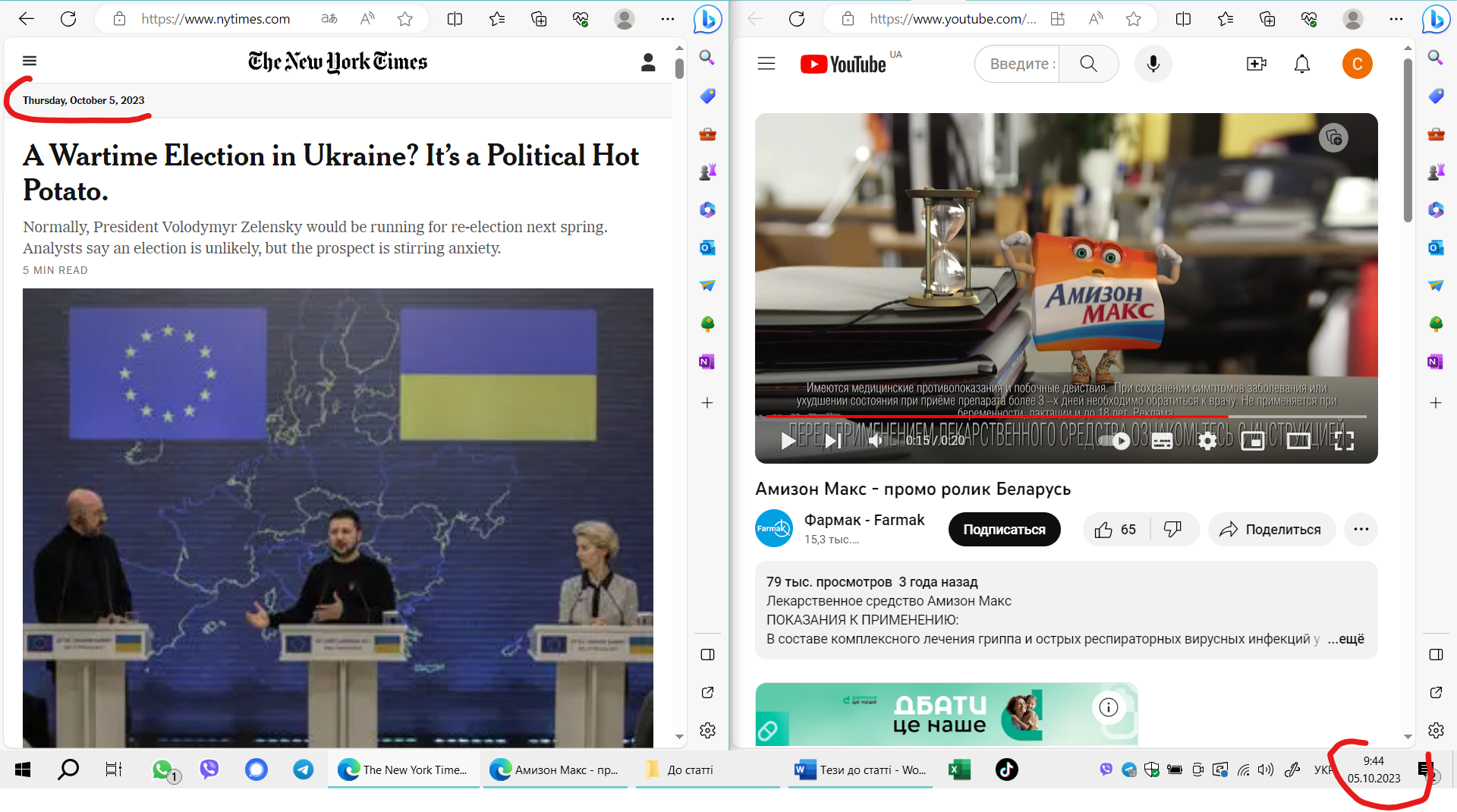Click Поделиться share button
This screenshot has height=812, width=1457.
click(x=1270, y=530)
